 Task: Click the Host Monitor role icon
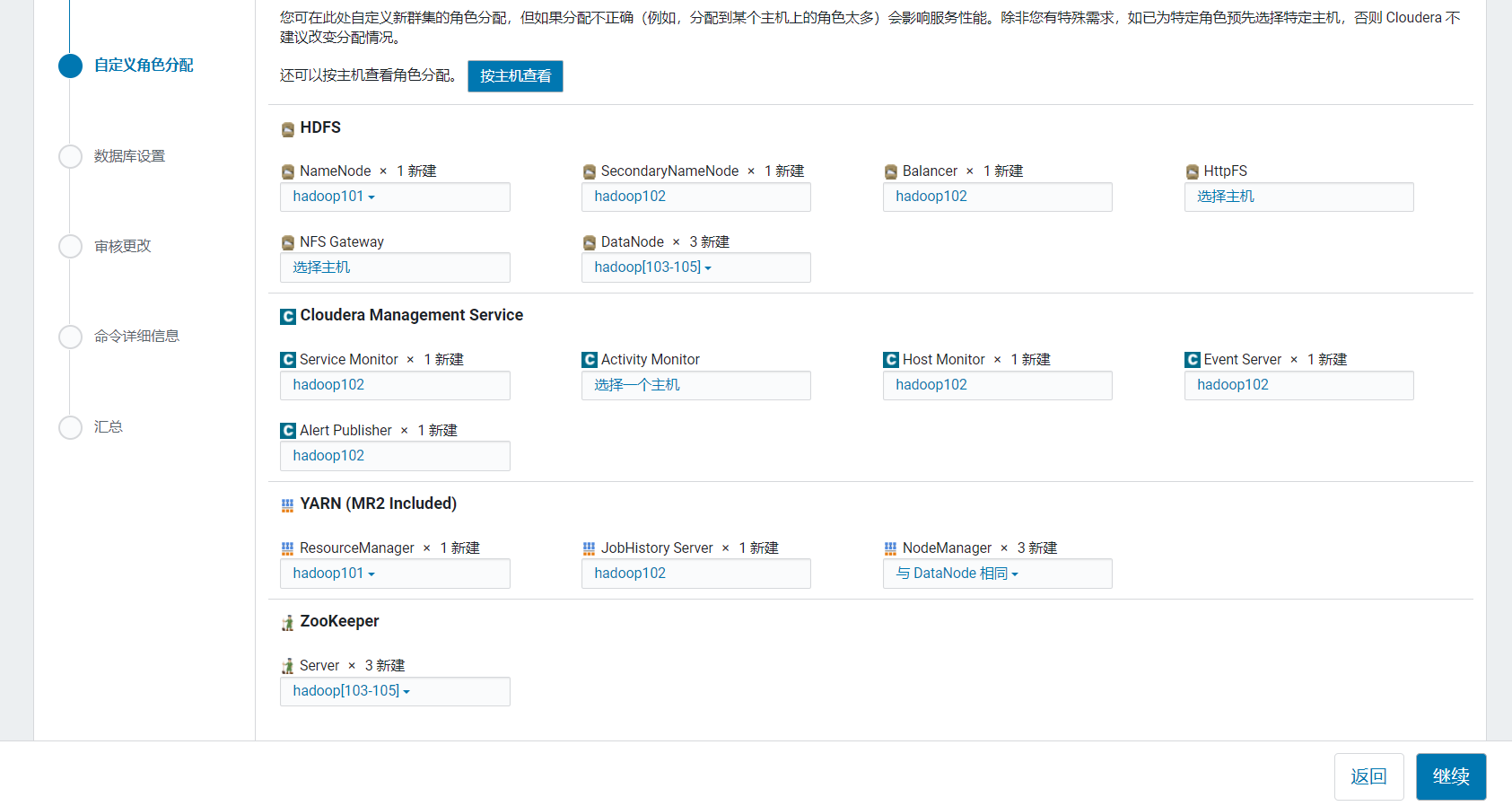(x=891, y=360)
